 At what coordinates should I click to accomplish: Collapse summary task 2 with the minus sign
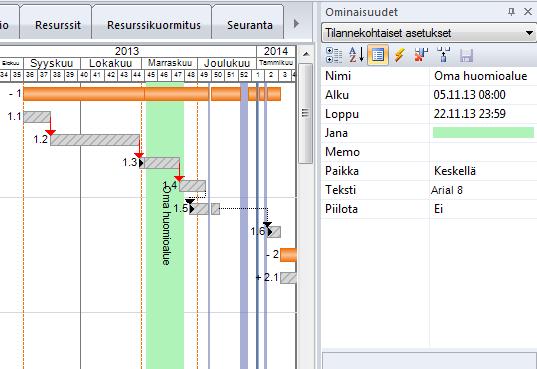click(268, 255)
